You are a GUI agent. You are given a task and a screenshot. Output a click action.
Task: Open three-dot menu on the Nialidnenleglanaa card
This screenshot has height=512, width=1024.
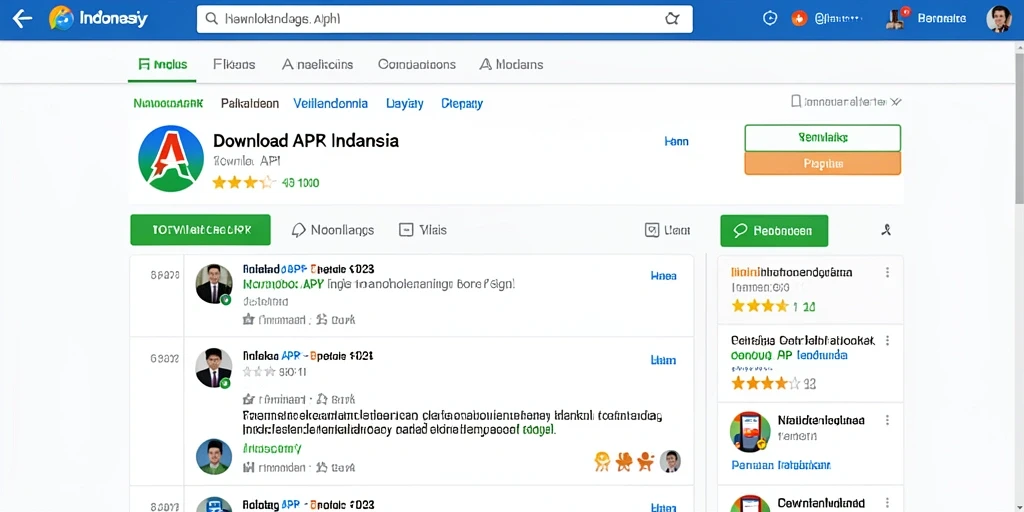click(888, 420)
